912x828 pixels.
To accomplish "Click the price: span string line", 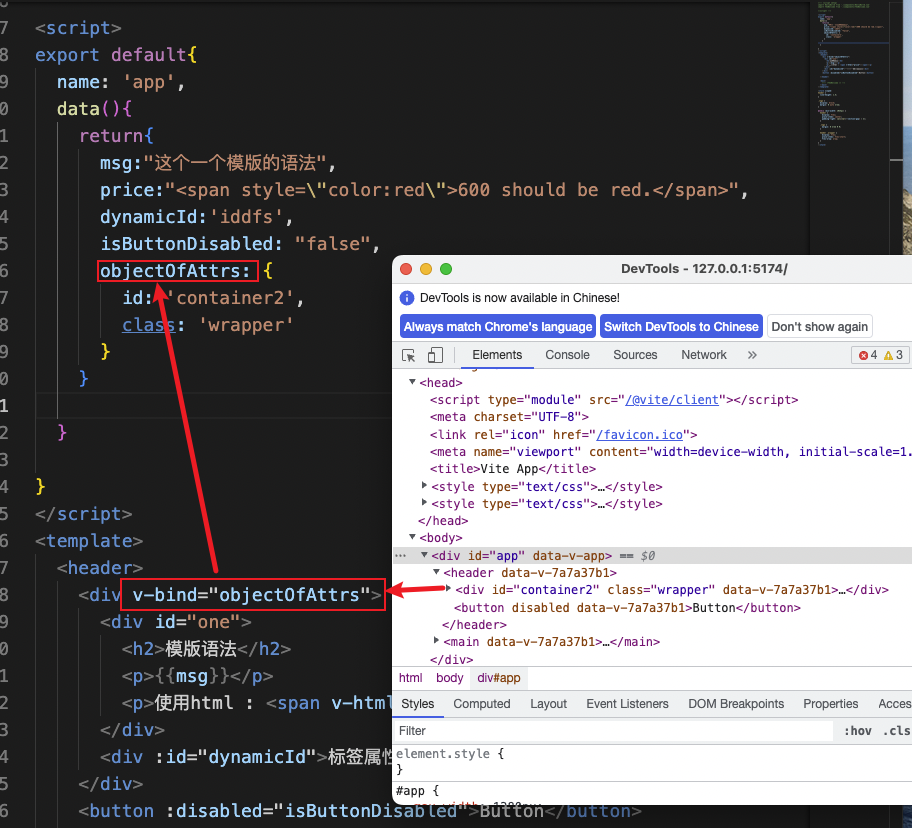I will [x=424, y=190].
